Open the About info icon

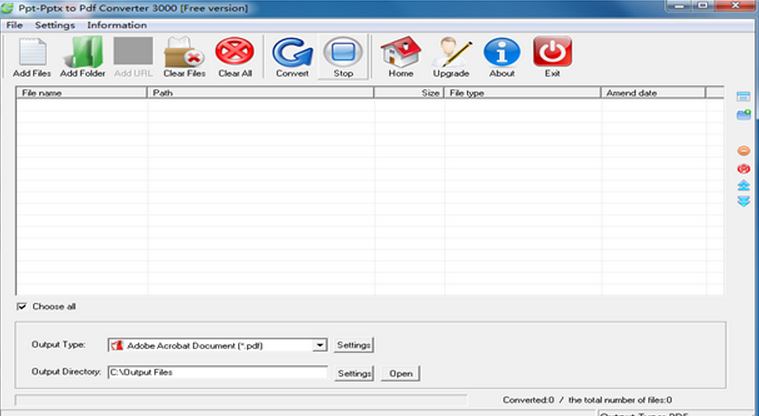[x=501, y=57]
